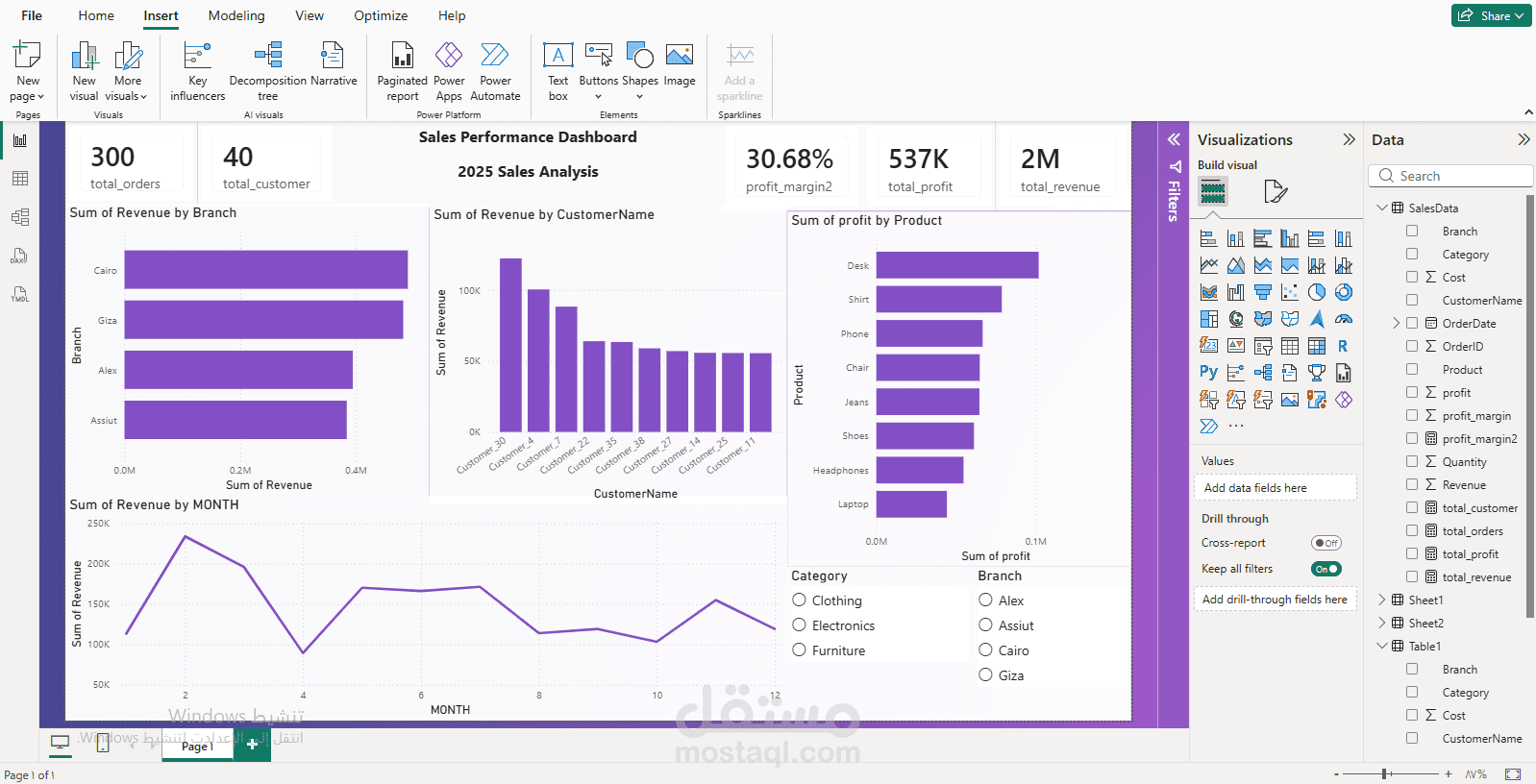This screenshot has width=1536, height=784.
Task: Insert a Text box
Action: point(558,71)
